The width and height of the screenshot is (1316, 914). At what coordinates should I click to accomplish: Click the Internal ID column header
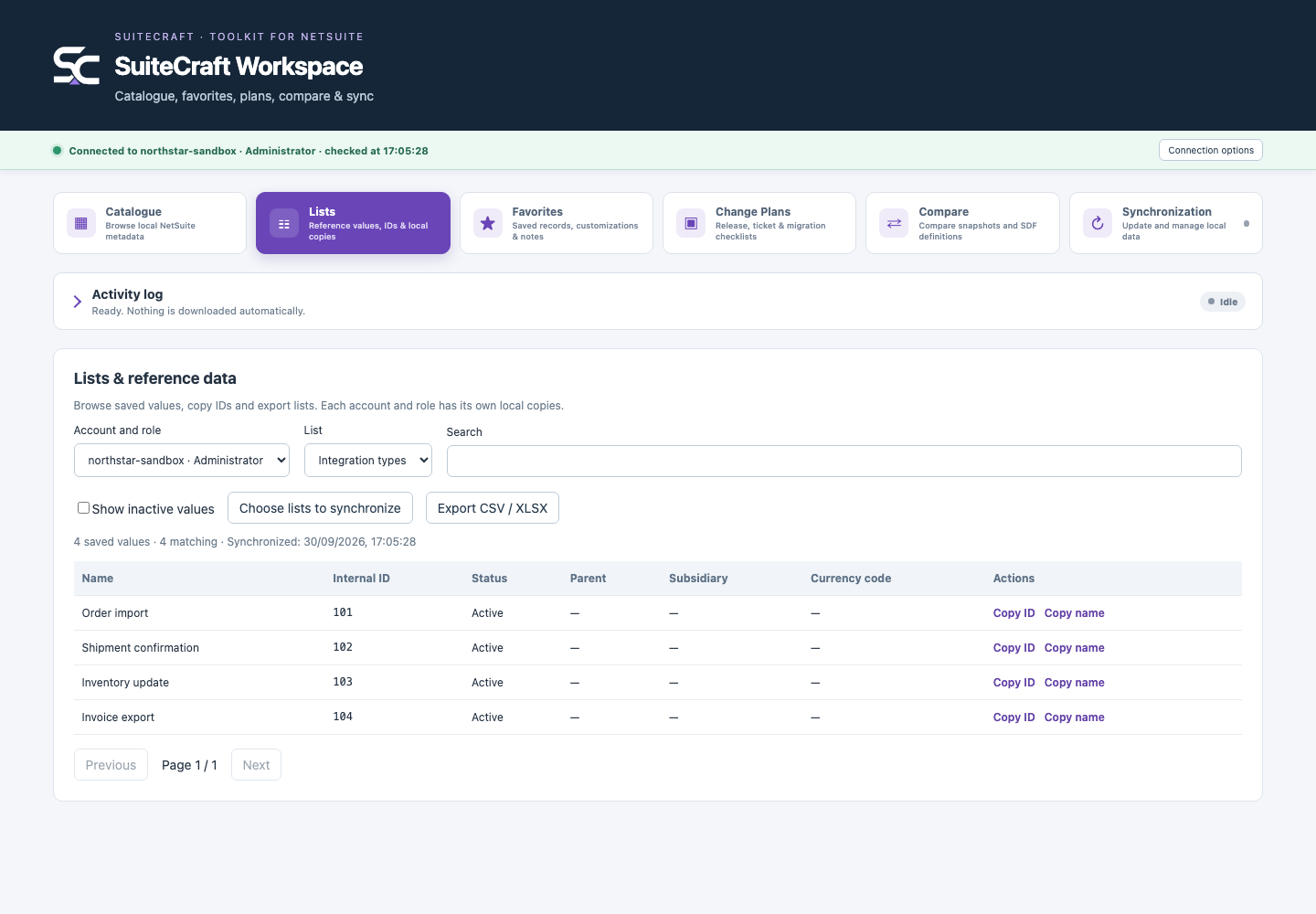[x=361, y=579]
